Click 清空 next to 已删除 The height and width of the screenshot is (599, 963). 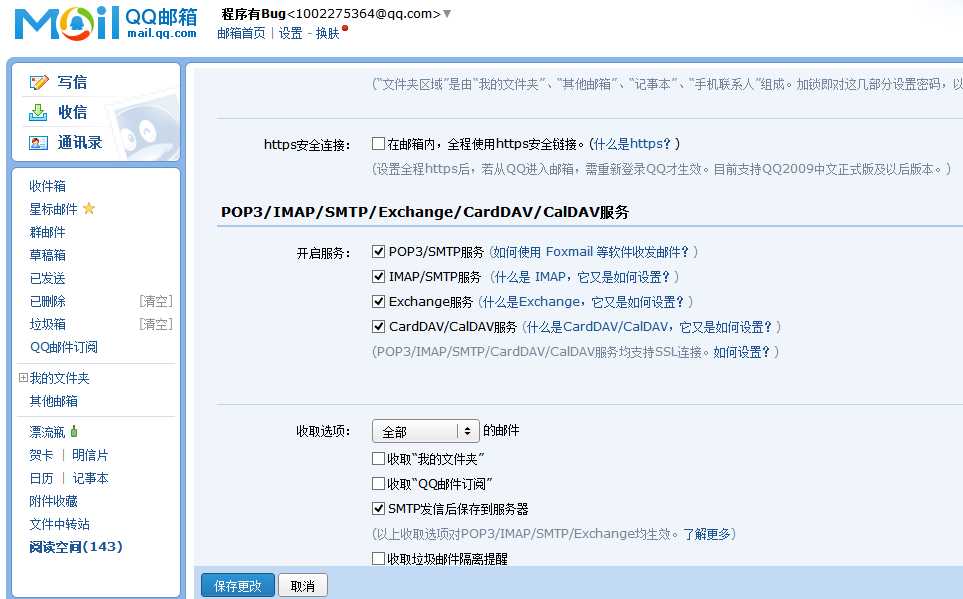pyautogui.click(x=156, y=301)
